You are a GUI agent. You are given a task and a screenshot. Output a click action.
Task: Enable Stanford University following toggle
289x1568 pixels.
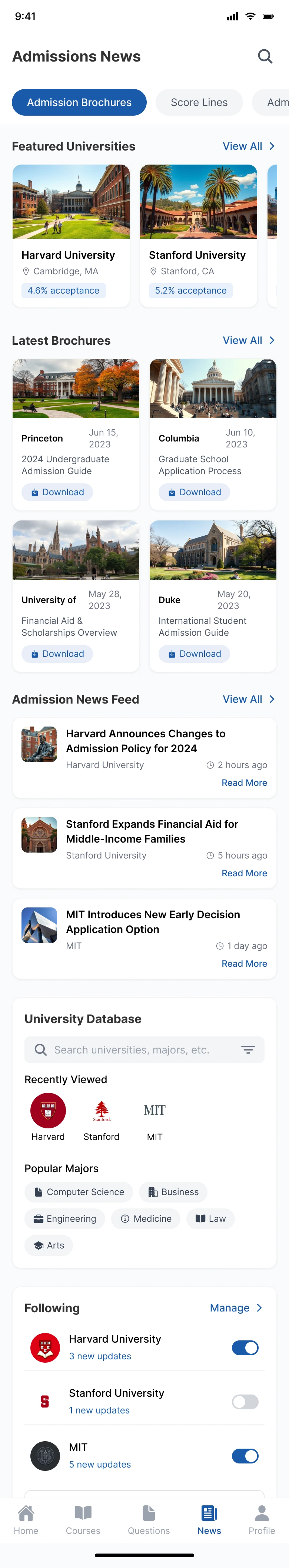[245, 1401]
